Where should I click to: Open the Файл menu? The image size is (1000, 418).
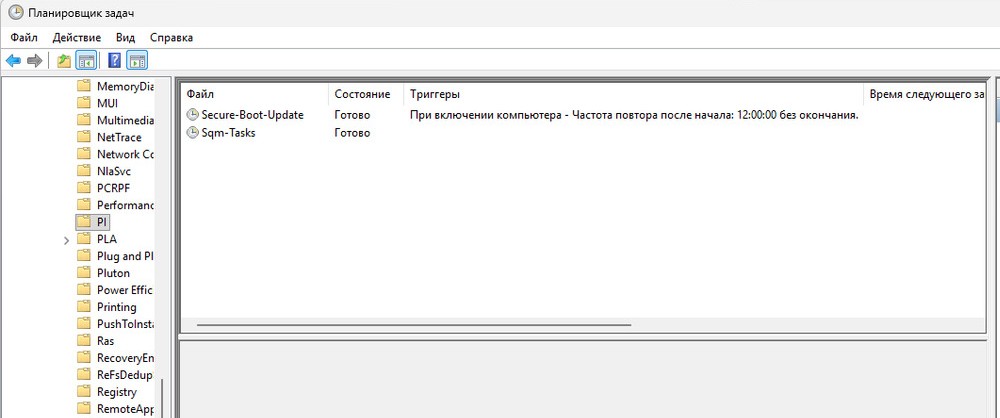24,38
